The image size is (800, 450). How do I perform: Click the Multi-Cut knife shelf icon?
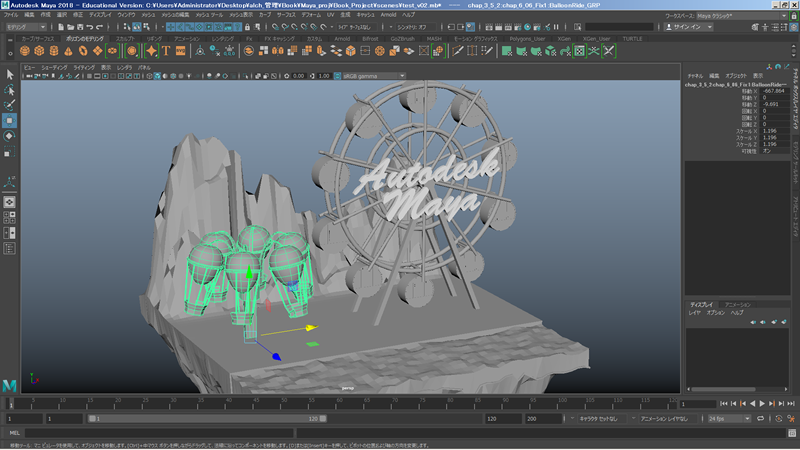[458, 51]
